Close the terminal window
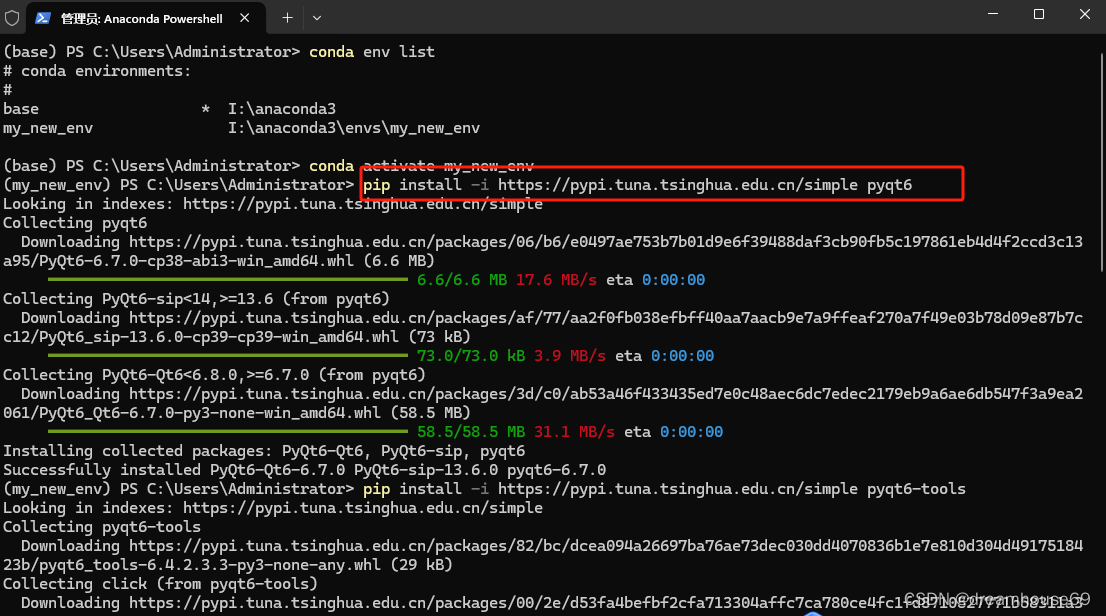Viewport: 1106px width, 616px height. [x=1084, y=14]
